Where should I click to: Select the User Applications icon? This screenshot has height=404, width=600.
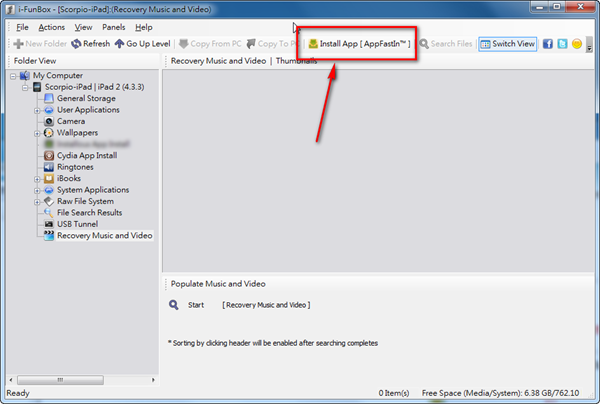(49, 110)
